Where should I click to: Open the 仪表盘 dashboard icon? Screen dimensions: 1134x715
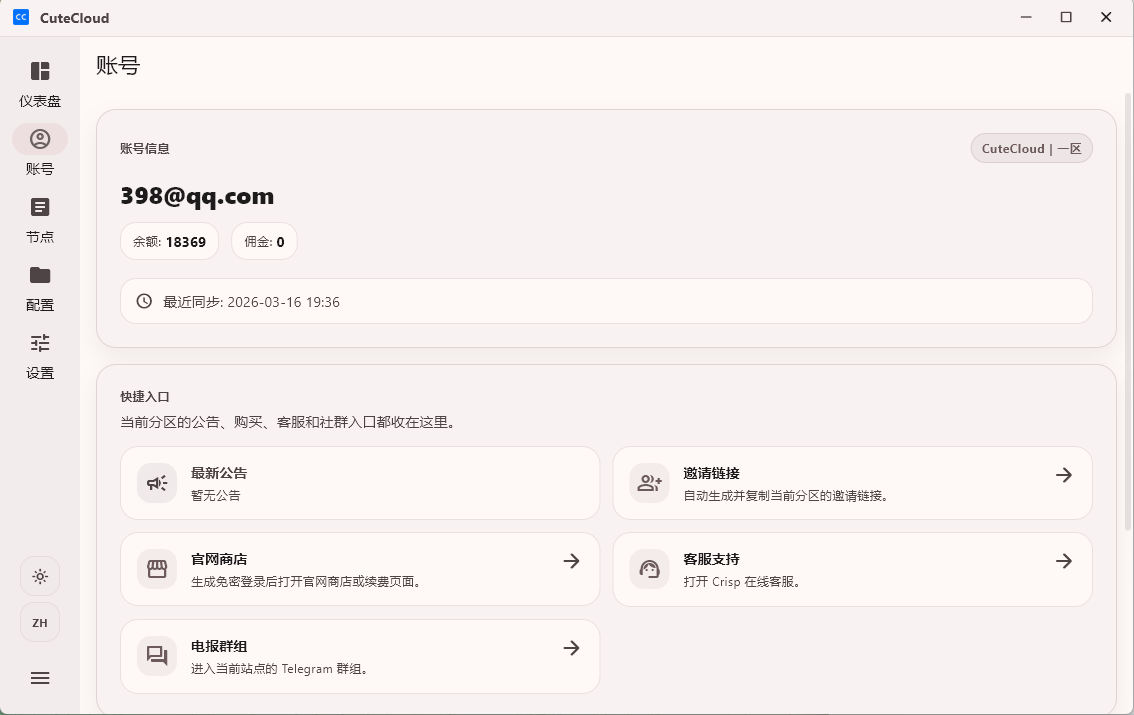point(40,71)
